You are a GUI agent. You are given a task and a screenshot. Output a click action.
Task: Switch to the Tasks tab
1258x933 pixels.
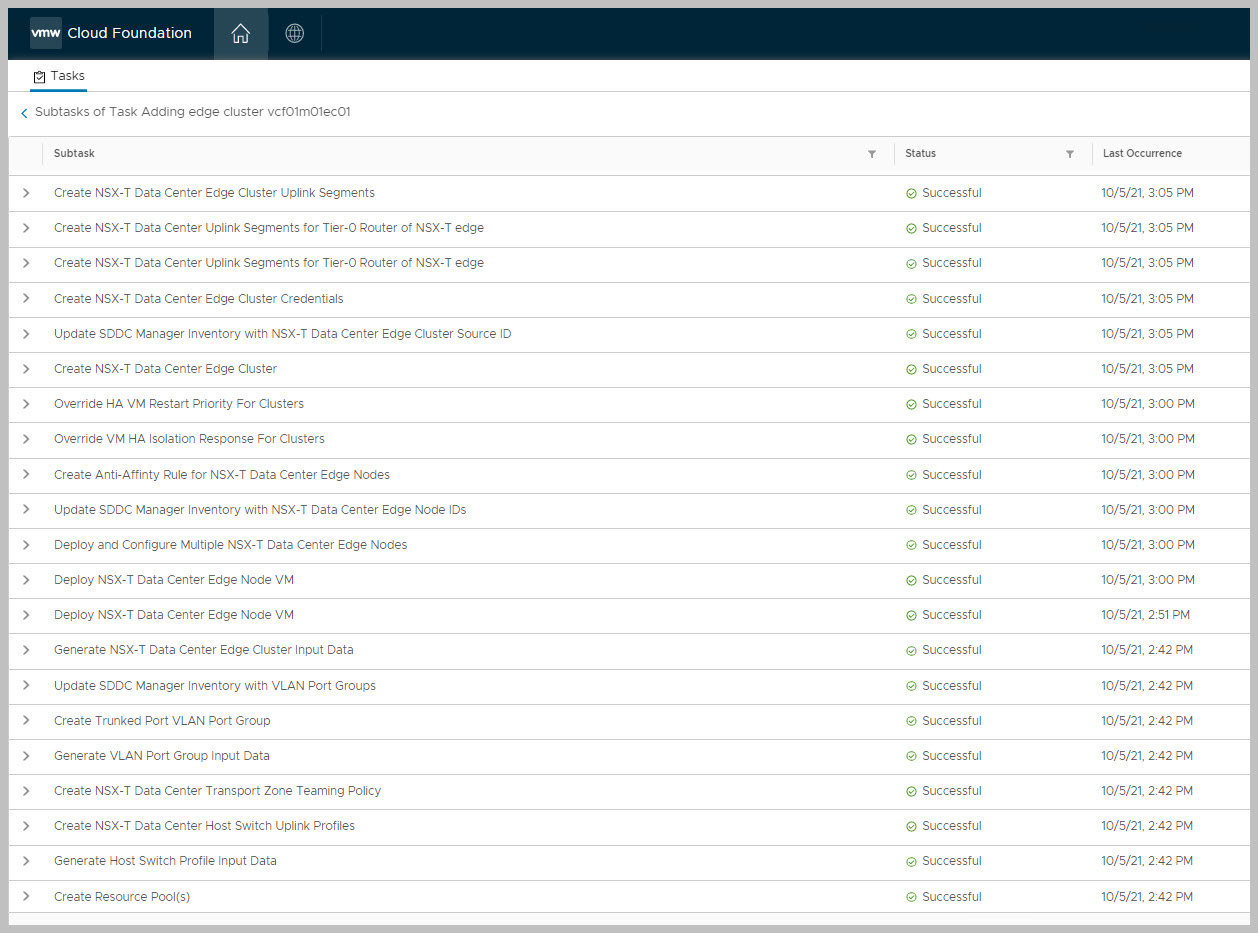pos(59,76)
